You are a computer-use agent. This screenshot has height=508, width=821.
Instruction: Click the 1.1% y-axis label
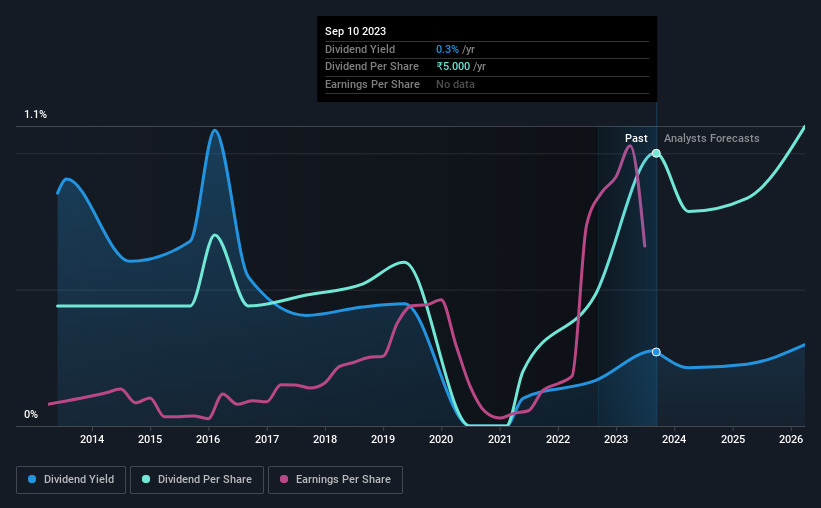(x=36, y=114)
